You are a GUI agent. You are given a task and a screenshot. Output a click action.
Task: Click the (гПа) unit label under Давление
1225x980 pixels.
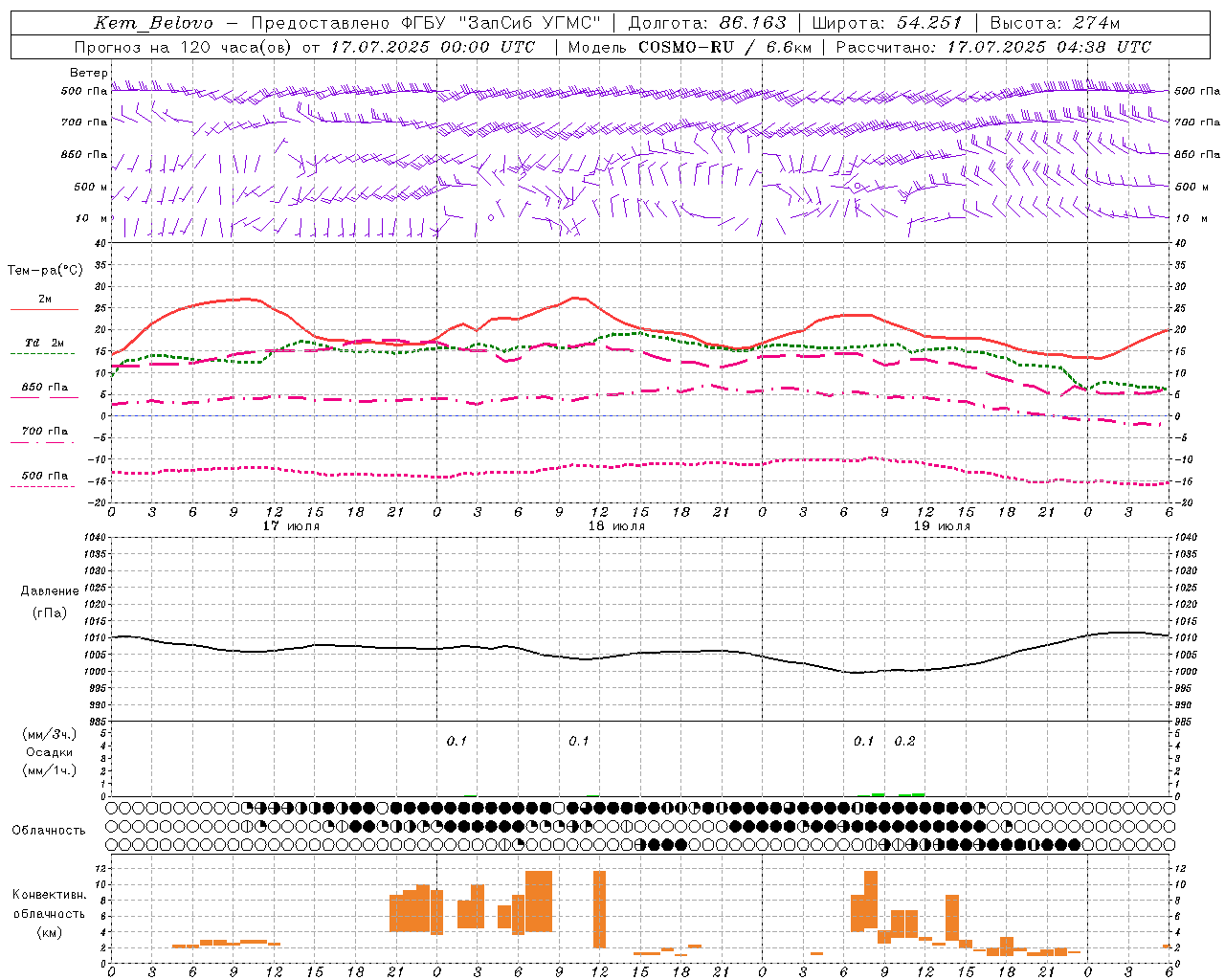50,613
